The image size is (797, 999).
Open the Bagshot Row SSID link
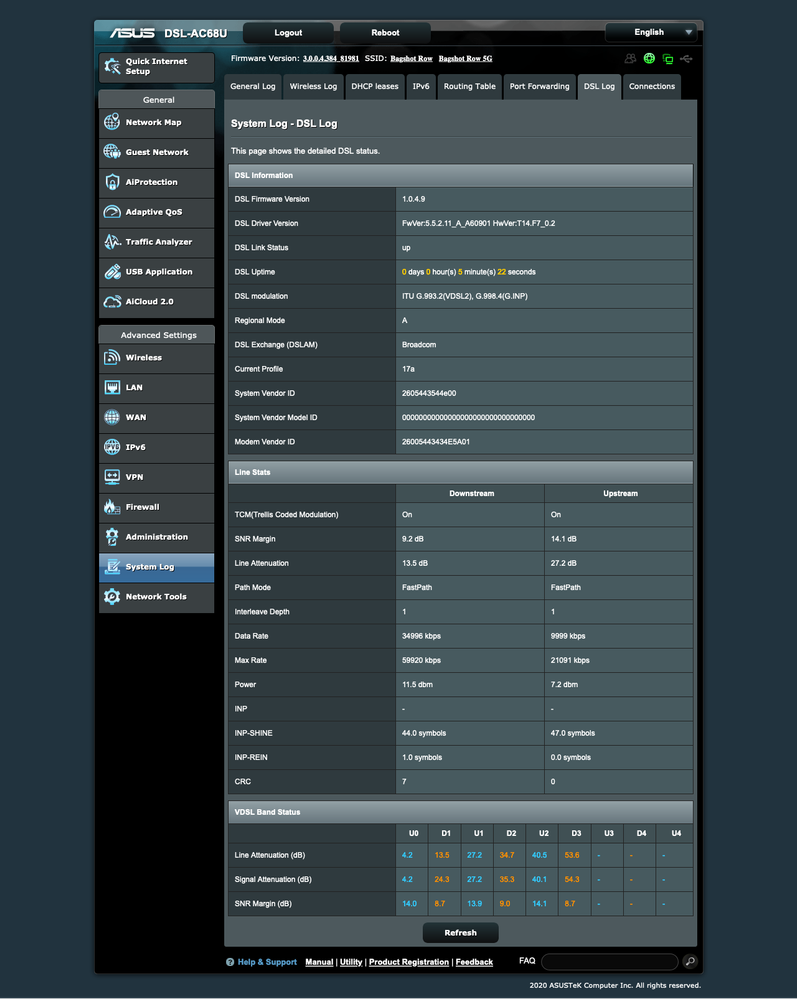point(412,59)
